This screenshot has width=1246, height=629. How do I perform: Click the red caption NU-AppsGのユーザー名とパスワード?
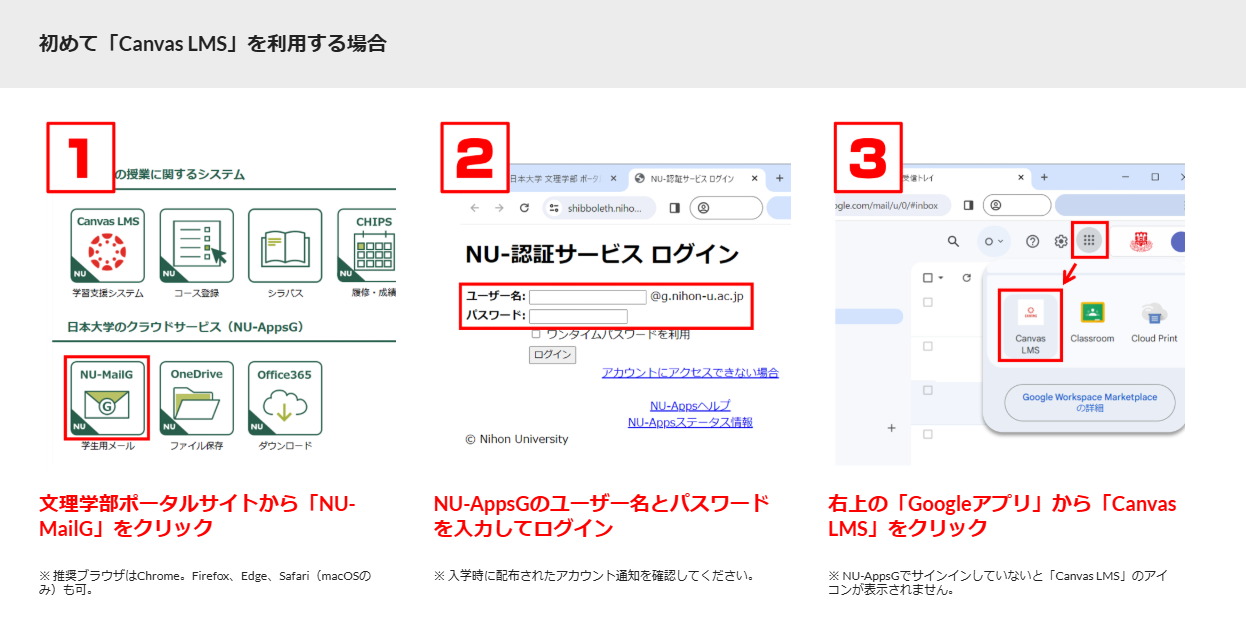(x=602, y=515)
